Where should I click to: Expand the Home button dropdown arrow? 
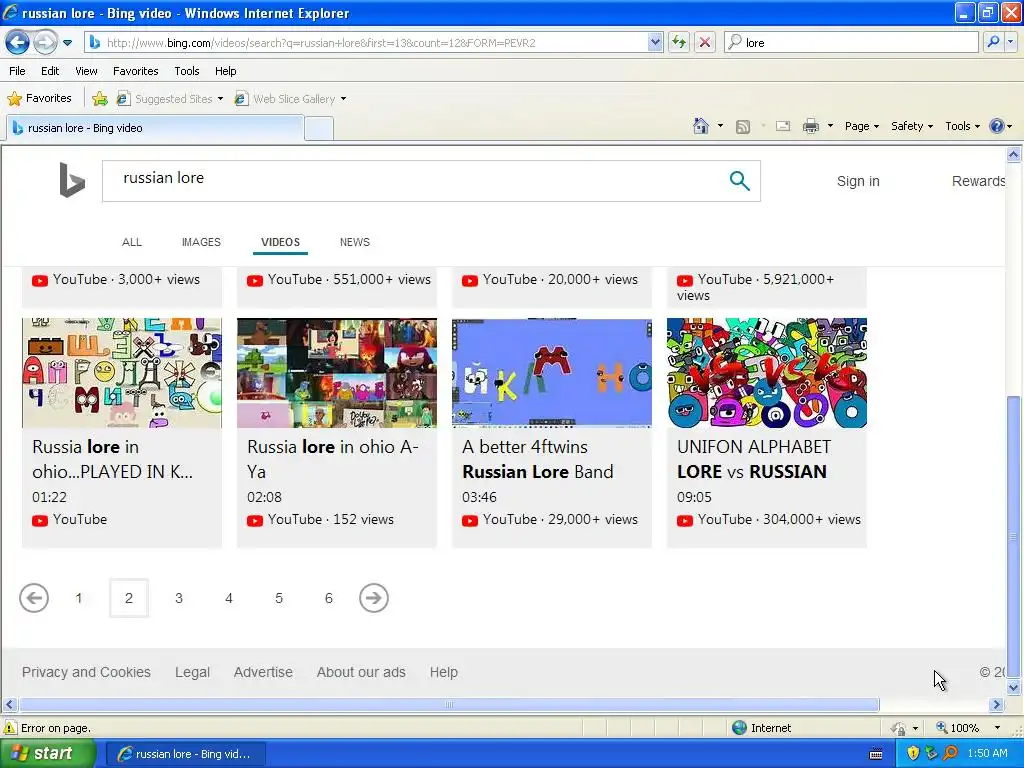tap(720, 126)
